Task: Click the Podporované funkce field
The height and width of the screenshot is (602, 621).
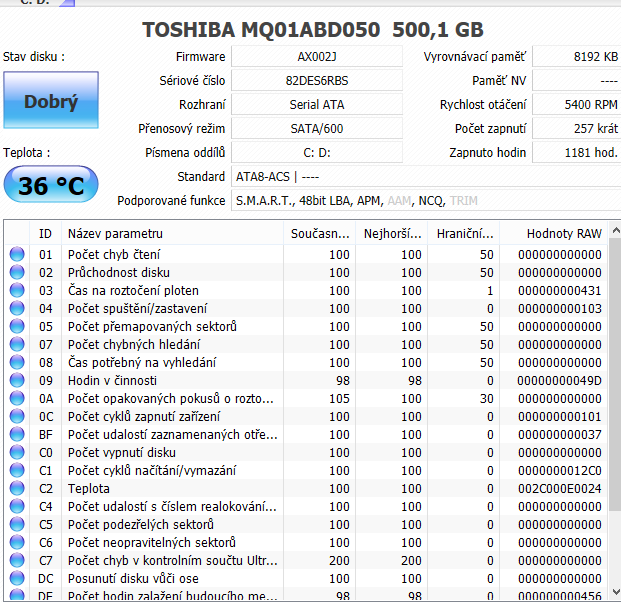Action: tap(426, 200)
